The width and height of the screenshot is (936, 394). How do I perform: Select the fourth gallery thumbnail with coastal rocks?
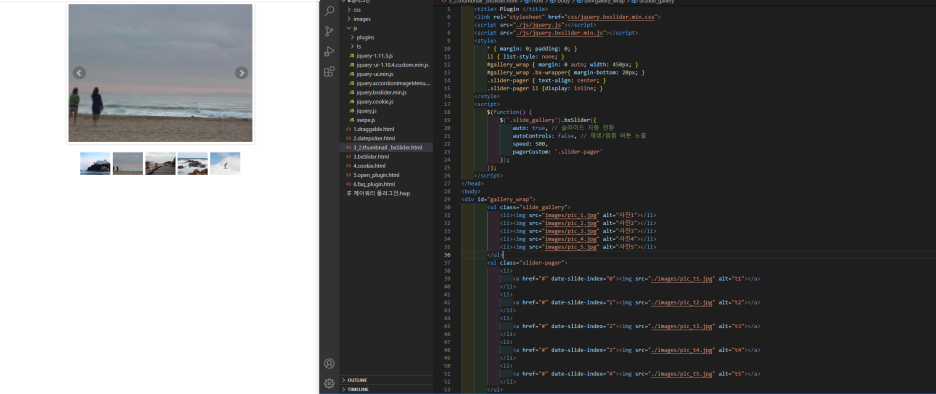[x=192, y=164]
